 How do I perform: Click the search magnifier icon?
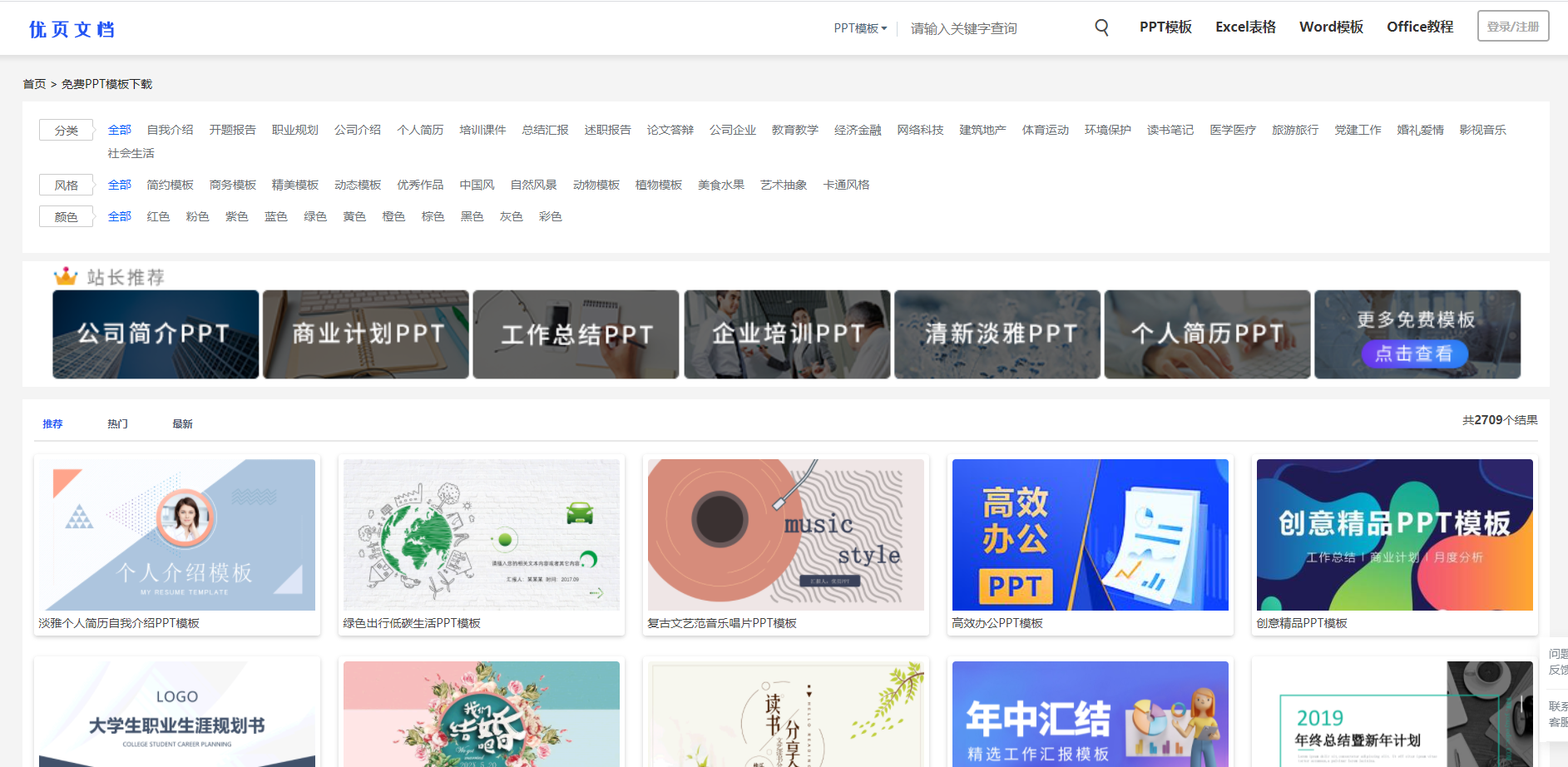(1101, 27)
